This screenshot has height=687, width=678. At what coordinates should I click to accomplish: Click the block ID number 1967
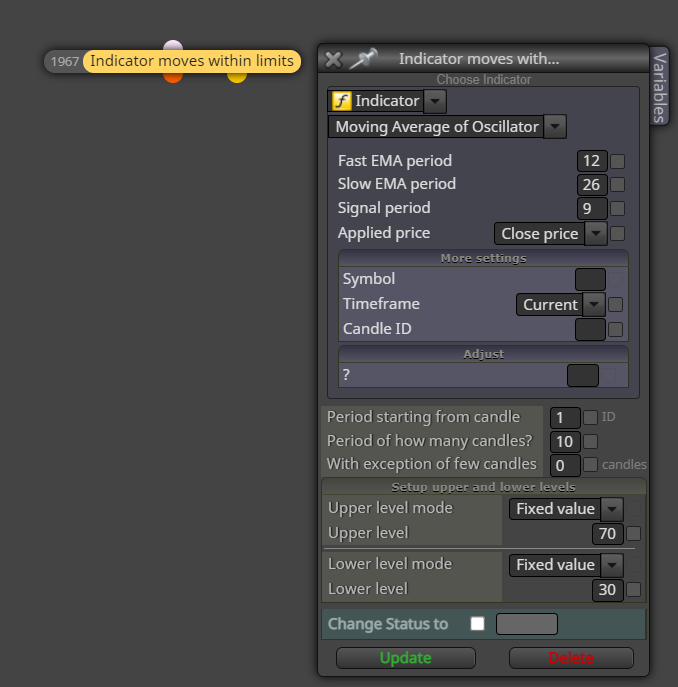pos(64,61)
